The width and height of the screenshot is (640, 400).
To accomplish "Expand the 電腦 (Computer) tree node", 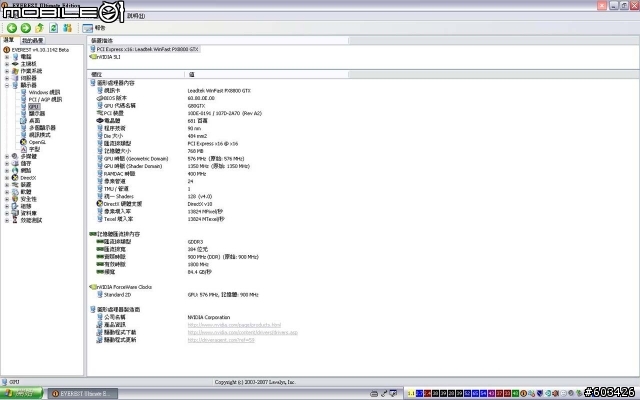I will [x=7, y=57].
